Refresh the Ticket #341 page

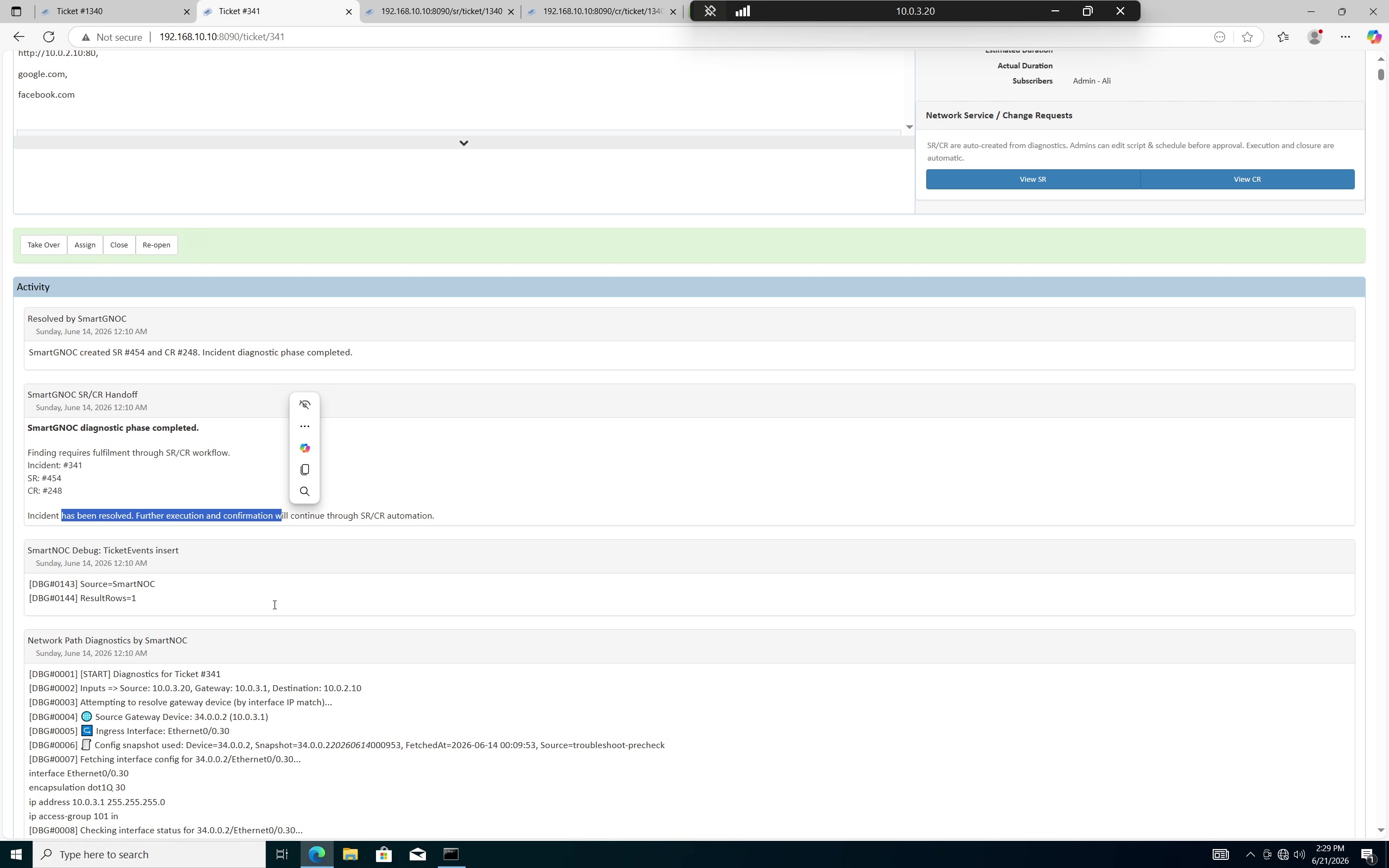(x=49, y=37)
